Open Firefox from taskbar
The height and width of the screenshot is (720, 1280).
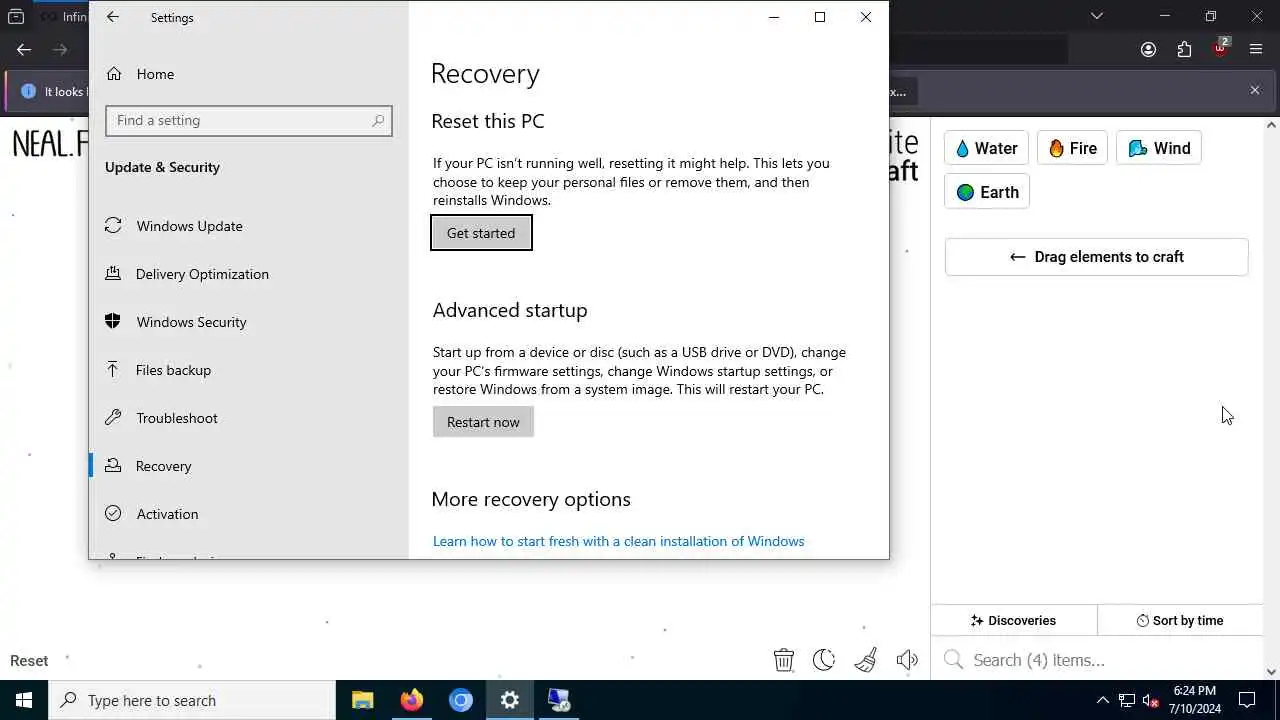pyautogui.click(x=412, y=700)
